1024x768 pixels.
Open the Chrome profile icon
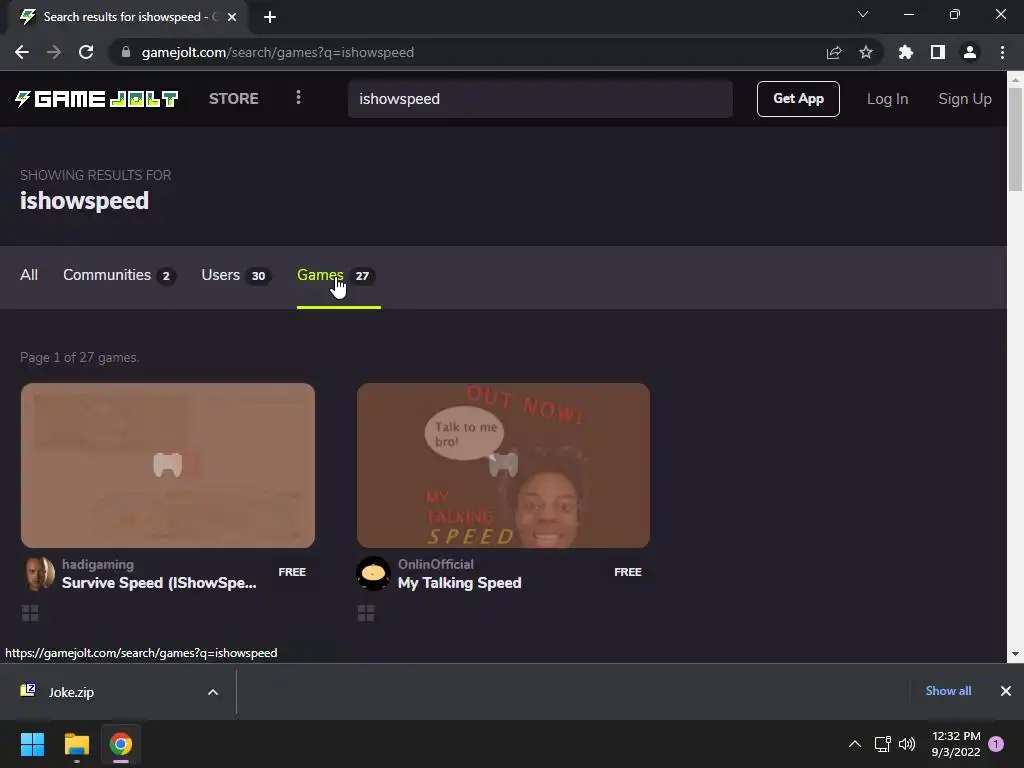(970, 52)
